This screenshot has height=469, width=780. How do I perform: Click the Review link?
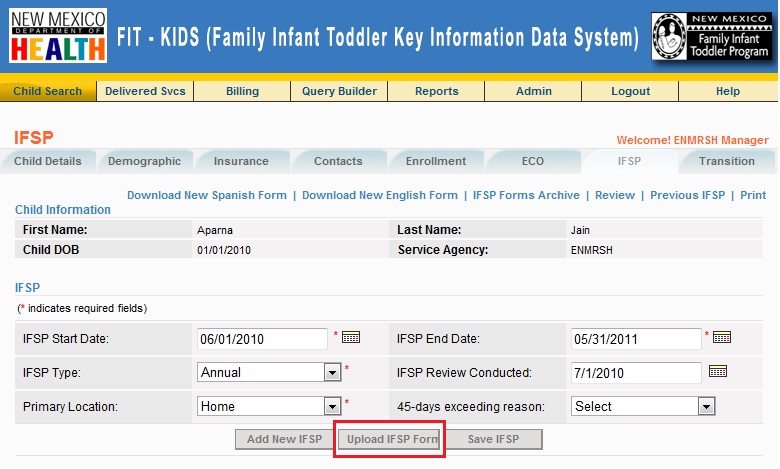tap(615, 195)
